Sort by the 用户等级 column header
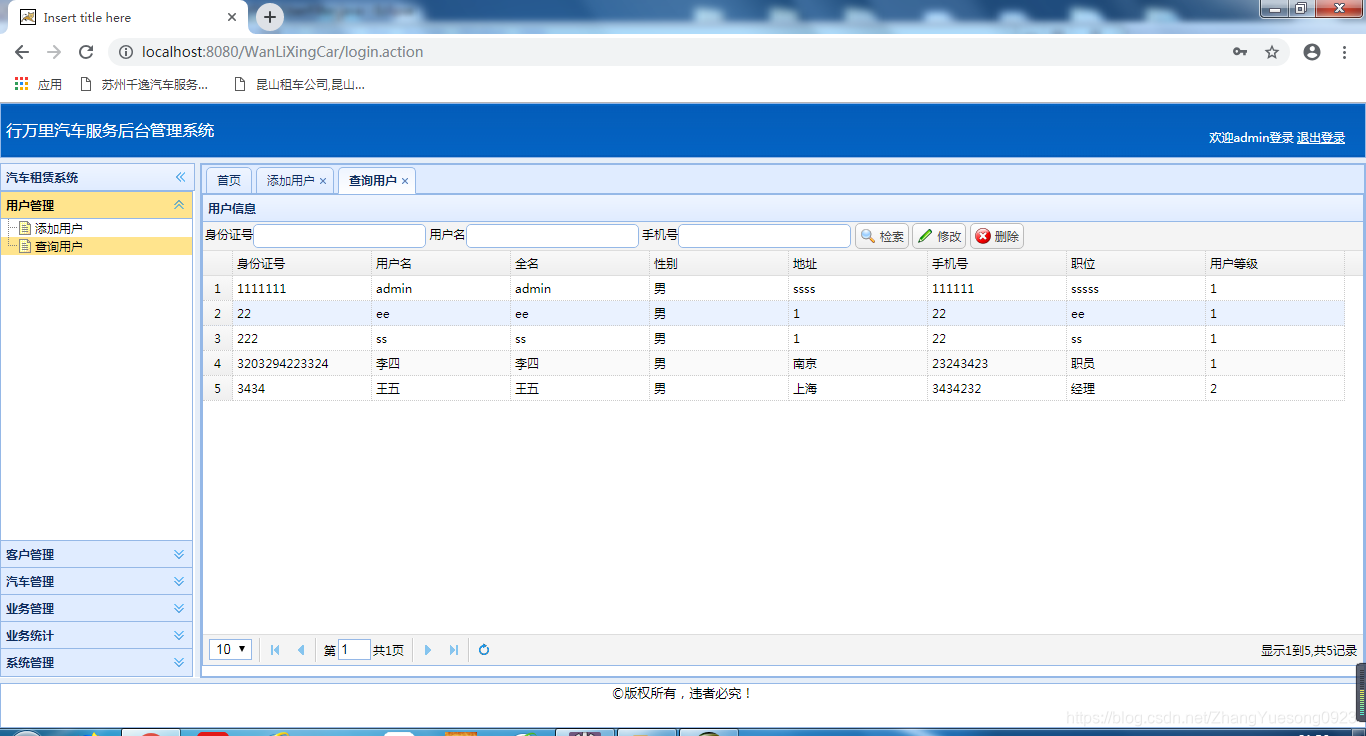Screen dimensions: 1366x736 (1275, 264)
